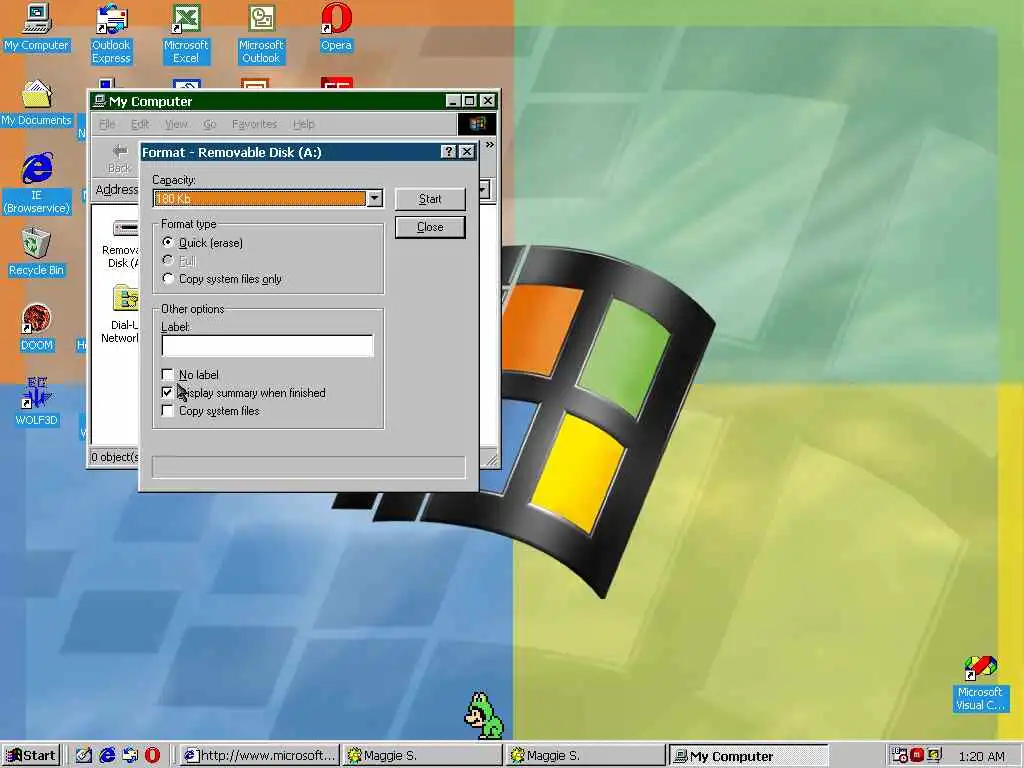
Task: Switch to the My Computer taskbar button
Action: tap(748, 756)
